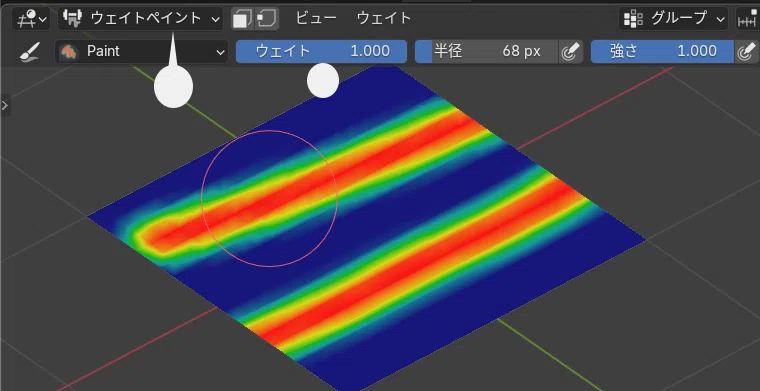760x391 pixels.
Task: Toggle radius pen pressure icon
Action: tap(570, 51)
